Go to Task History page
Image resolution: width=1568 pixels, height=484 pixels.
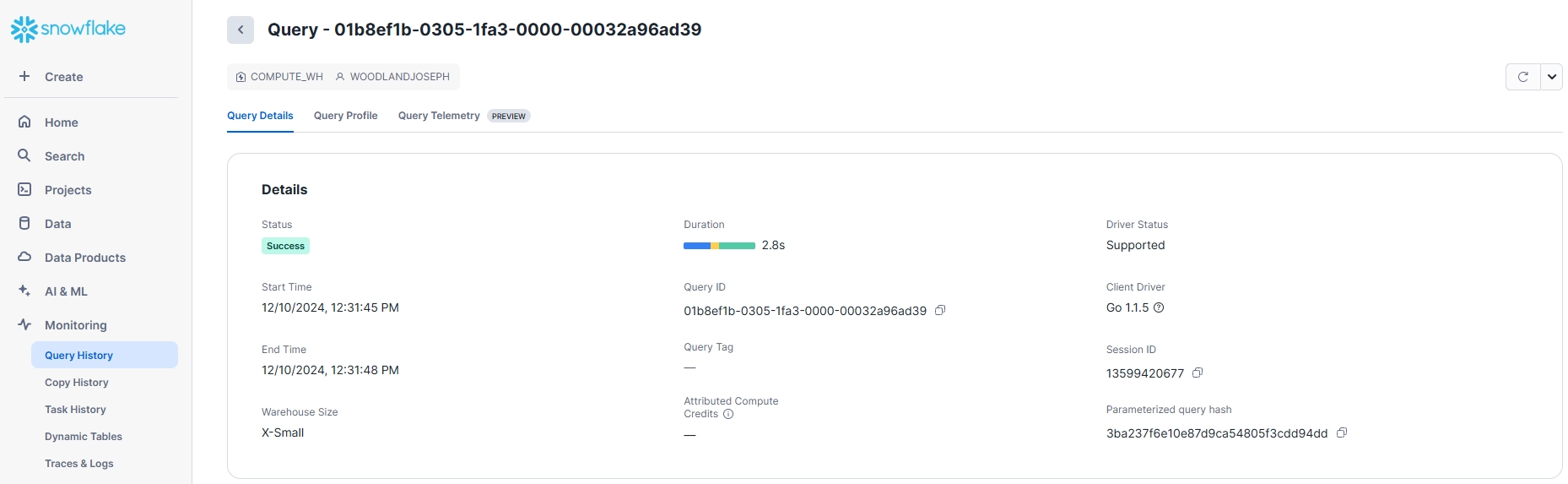coord(75,410)
